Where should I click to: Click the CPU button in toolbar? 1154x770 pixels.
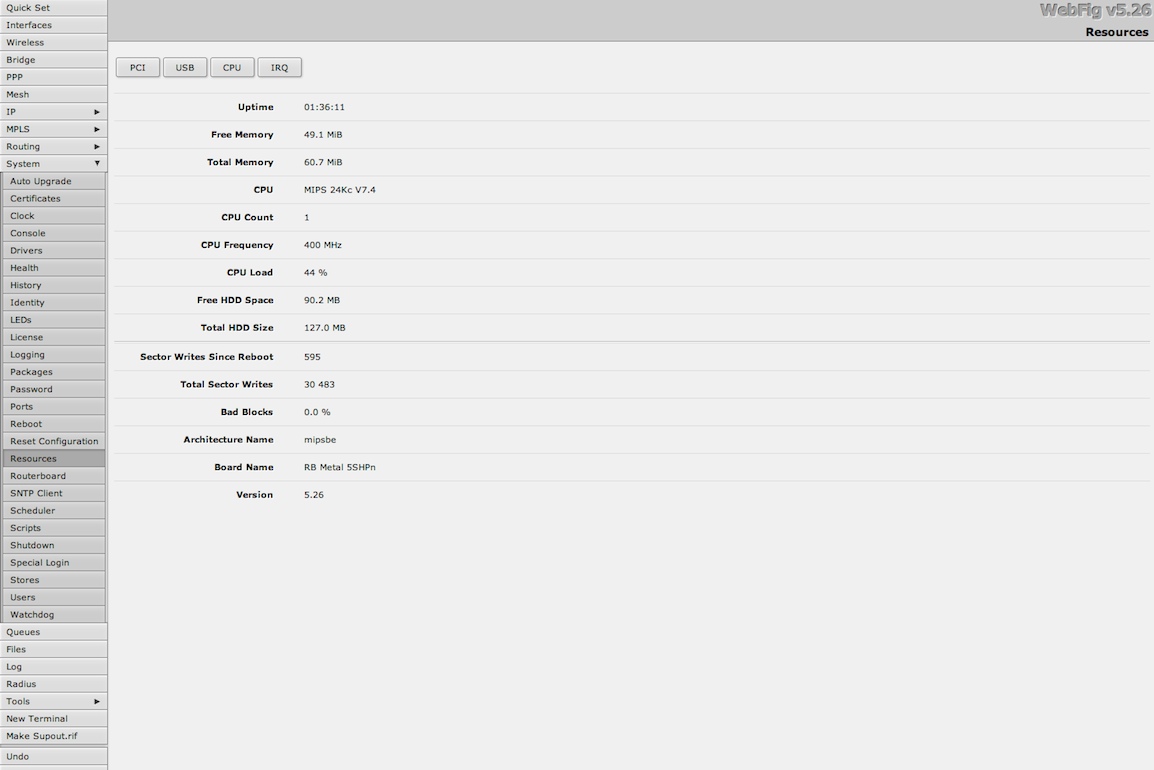tap(232, 68)
